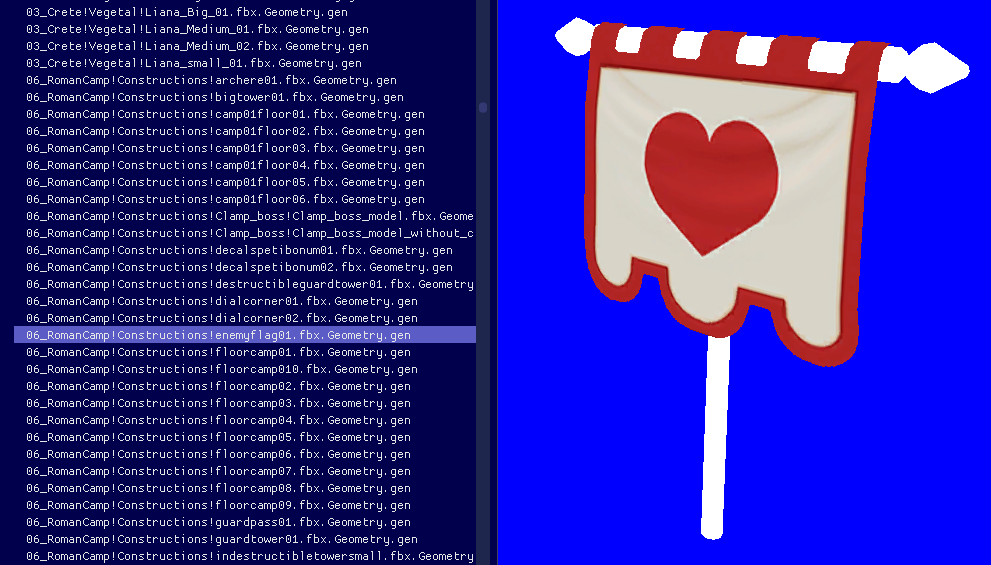Select bigtower01.fbx.Geometry.gen file
The height and width of the screenshot is (565, 991).
(245, 97)
